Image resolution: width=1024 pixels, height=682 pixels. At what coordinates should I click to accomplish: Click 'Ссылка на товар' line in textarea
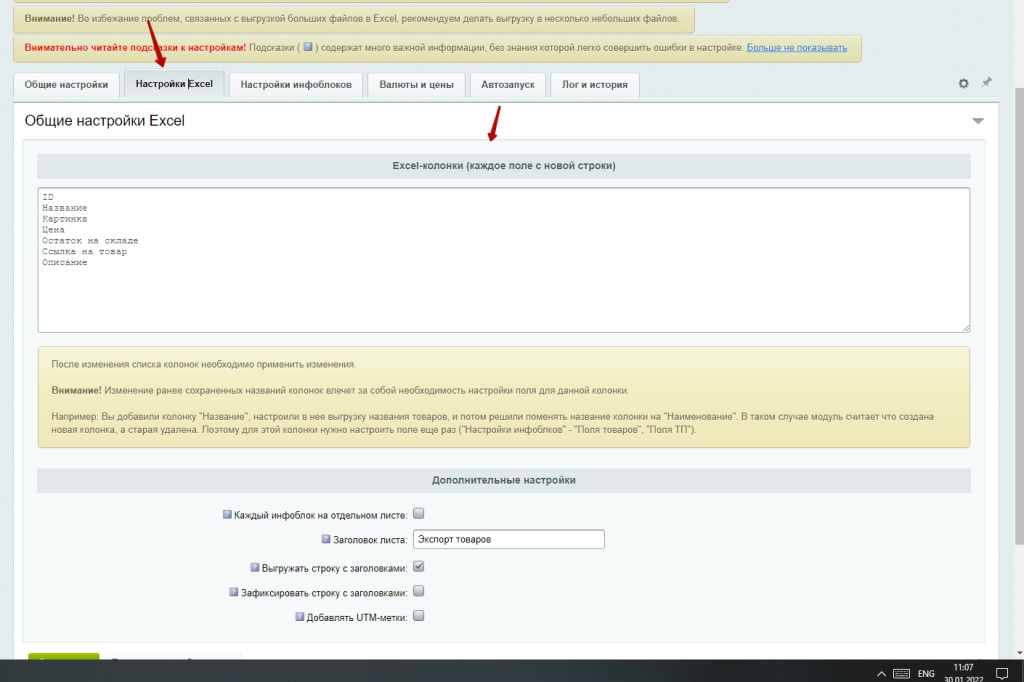click(85, 252)
